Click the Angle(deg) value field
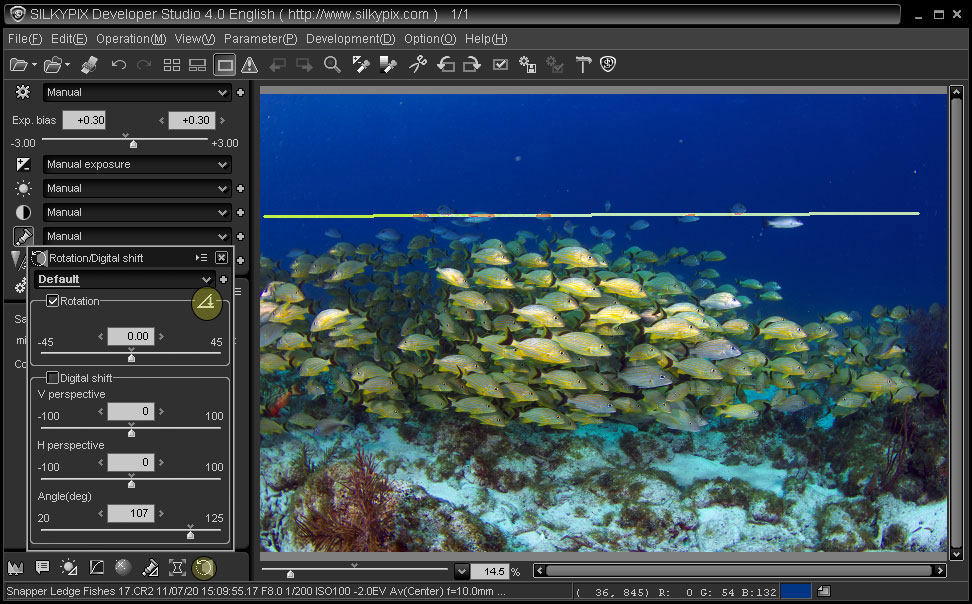972x604 pixels. (130, 514)
